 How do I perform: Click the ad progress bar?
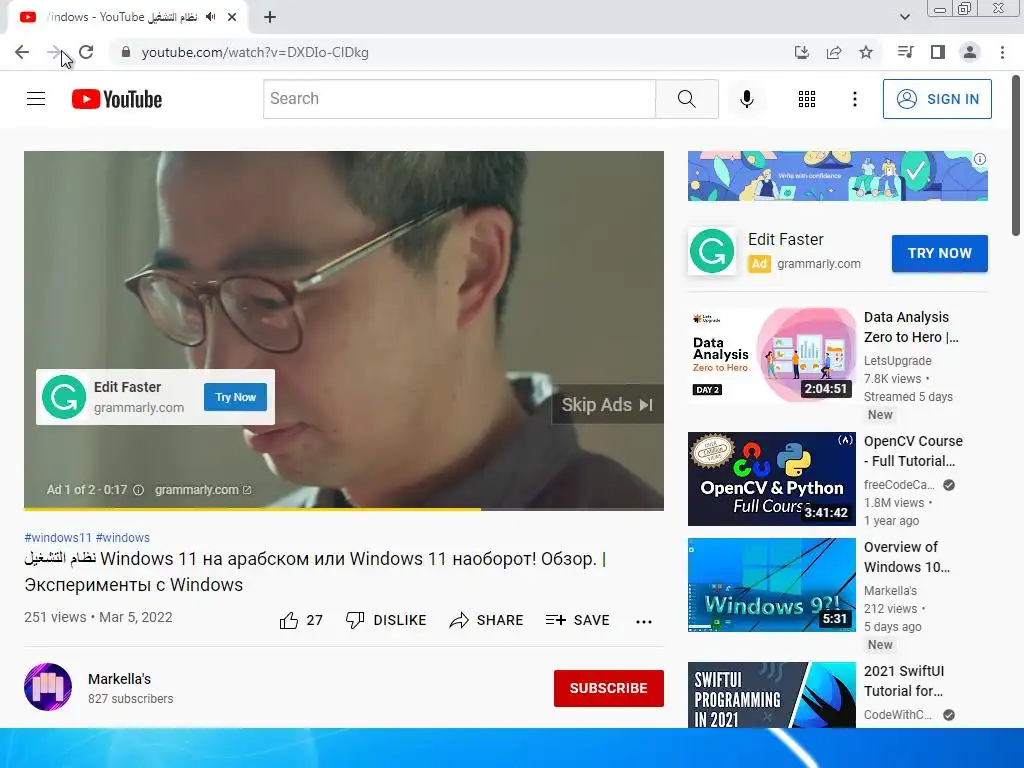(x=344, y=508)
